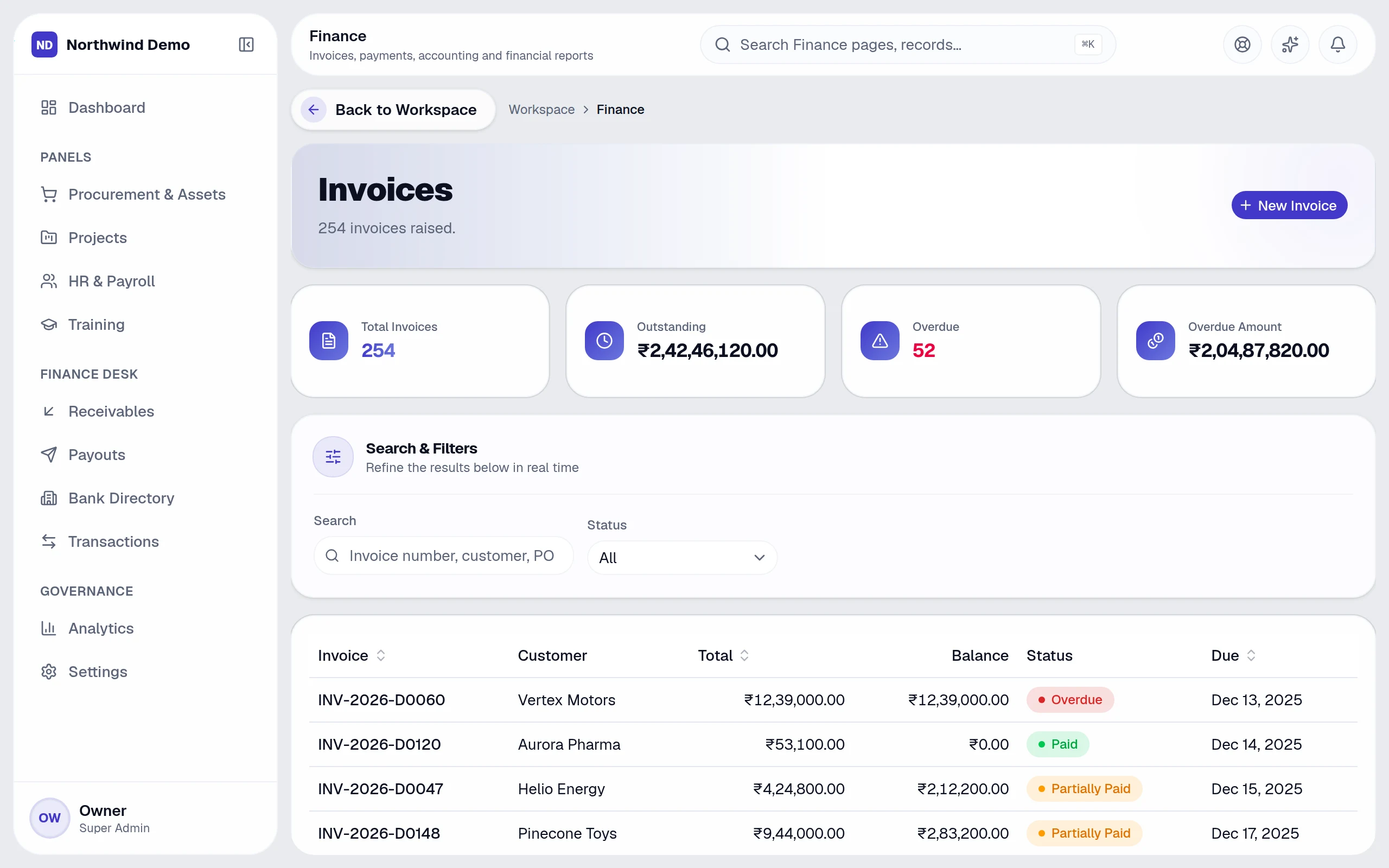
Task: Open Settings page
Action: (145, 672)
